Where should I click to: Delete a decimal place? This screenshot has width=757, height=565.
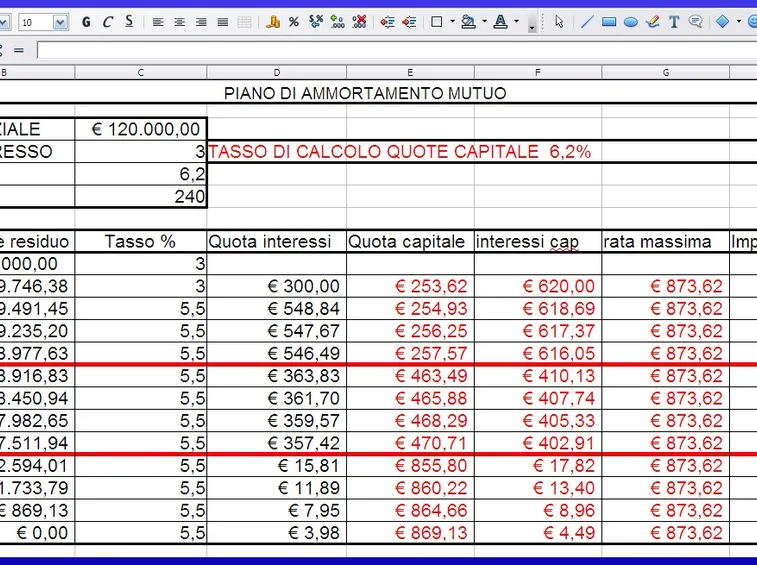359,22
